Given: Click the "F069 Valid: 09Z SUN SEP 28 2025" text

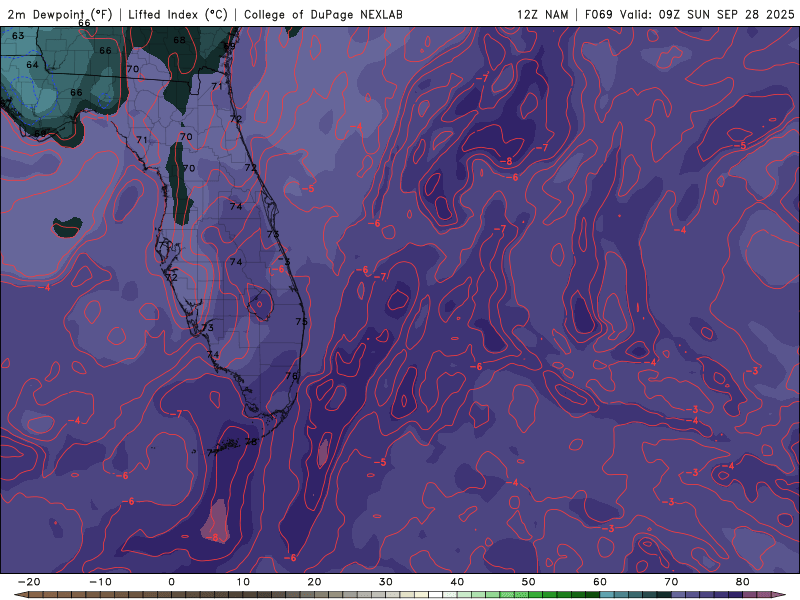Looking at the screenshot, I should point(690,14).
